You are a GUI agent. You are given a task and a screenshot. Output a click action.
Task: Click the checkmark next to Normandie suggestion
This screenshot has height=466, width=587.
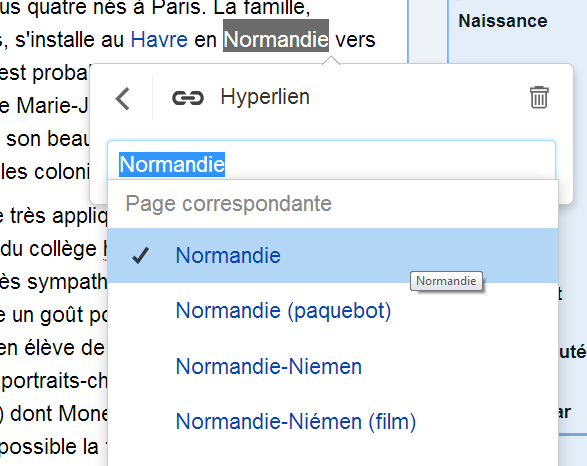(140, 256)
